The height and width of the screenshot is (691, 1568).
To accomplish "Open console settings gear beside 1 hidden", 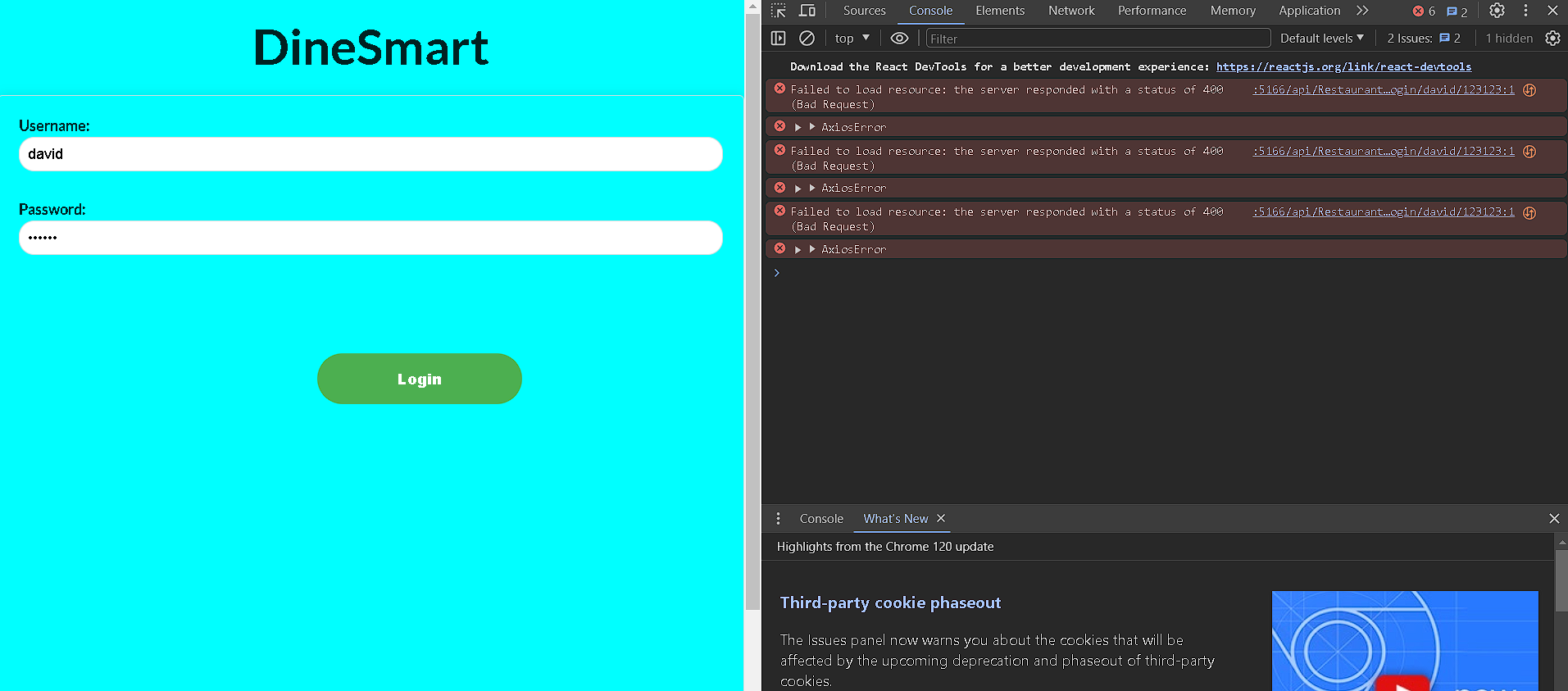I will pos(1552,39).
